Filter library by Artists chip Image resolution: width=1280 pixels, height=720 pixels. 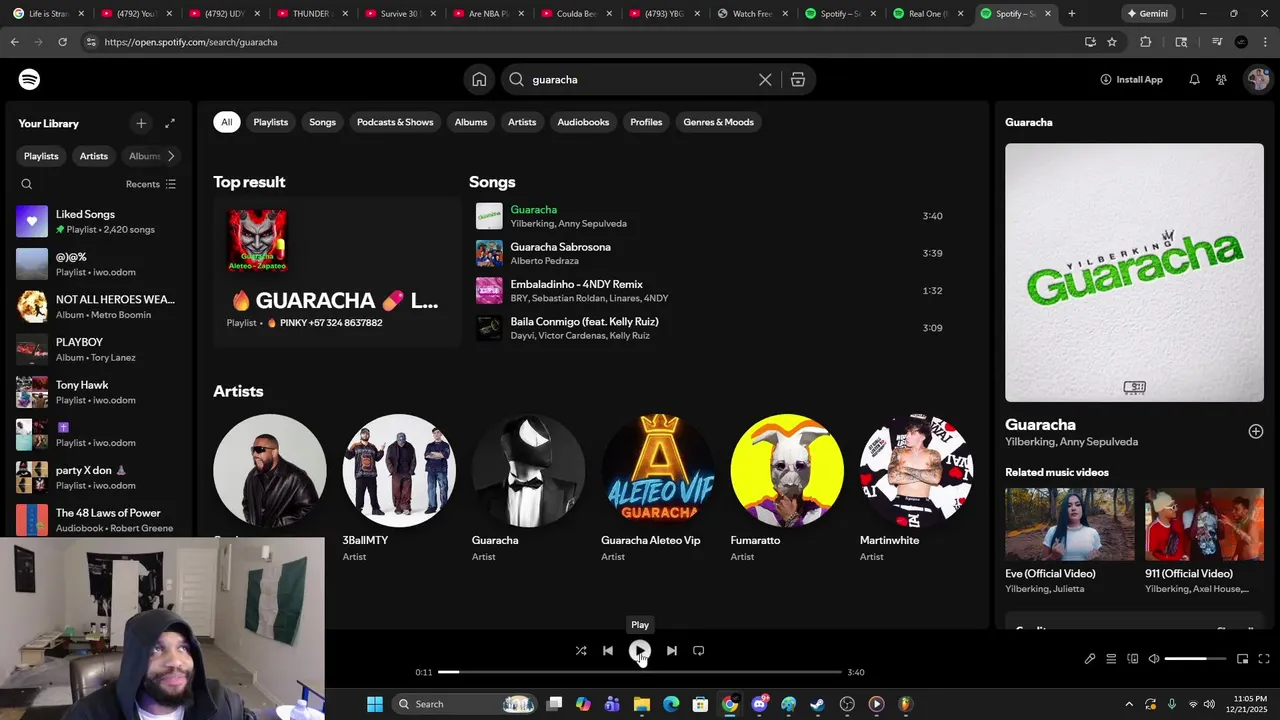point(94,156)
